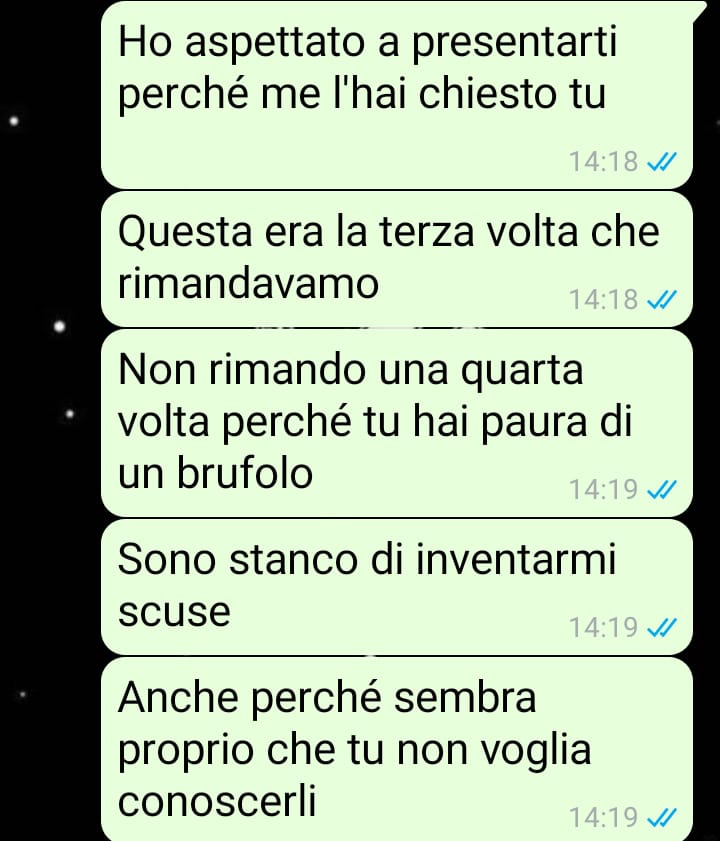Tap the 14:19 timestamp under 'scuse'
The image size is (720, 841).
(604, 628)
